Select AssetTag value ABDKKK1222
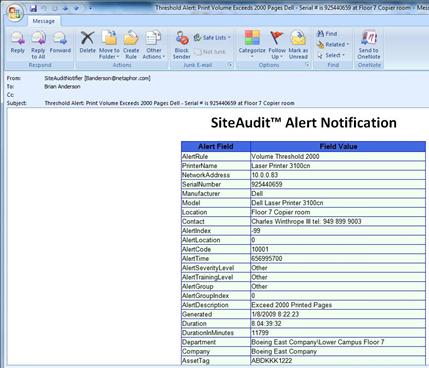Screen dimensions: 429x368 coord(272,361)
